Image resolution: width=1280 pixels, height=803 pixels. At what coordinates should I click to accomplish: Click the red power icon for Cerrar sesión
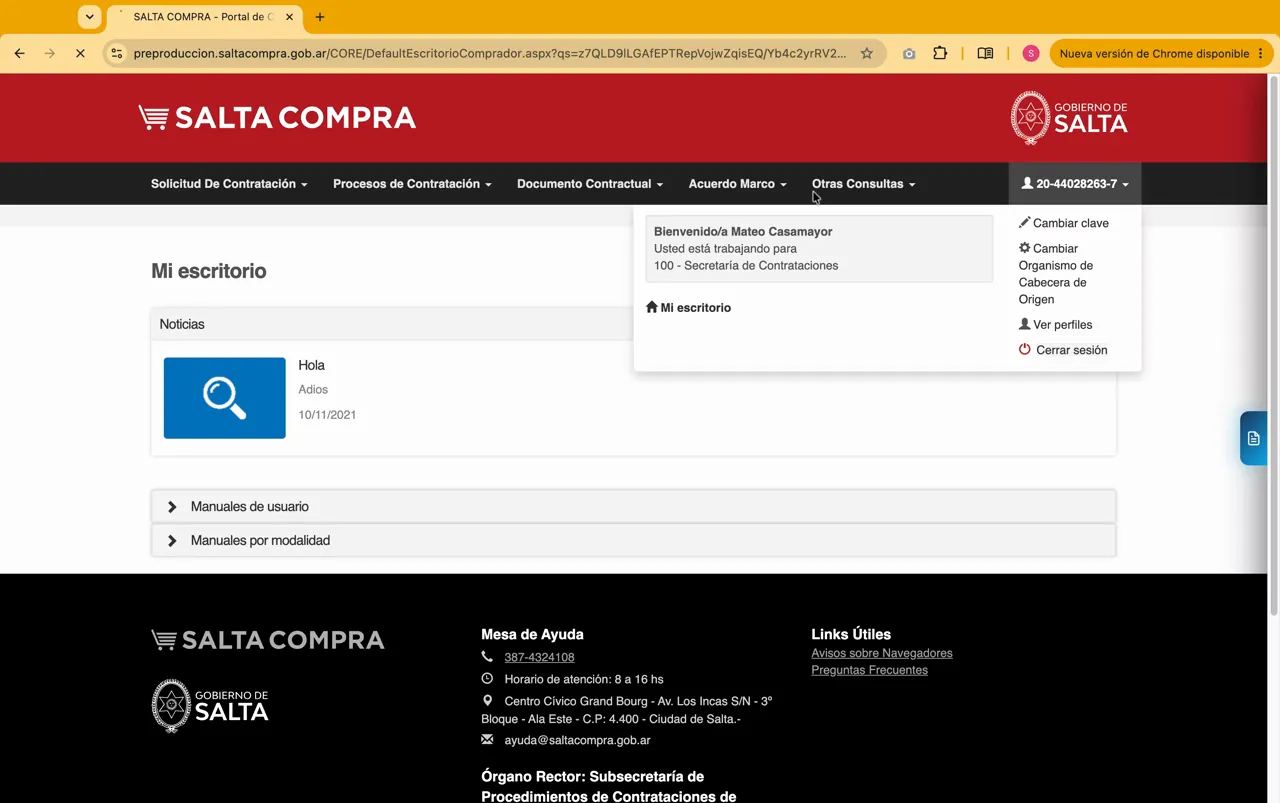(x=1024, y=349)
